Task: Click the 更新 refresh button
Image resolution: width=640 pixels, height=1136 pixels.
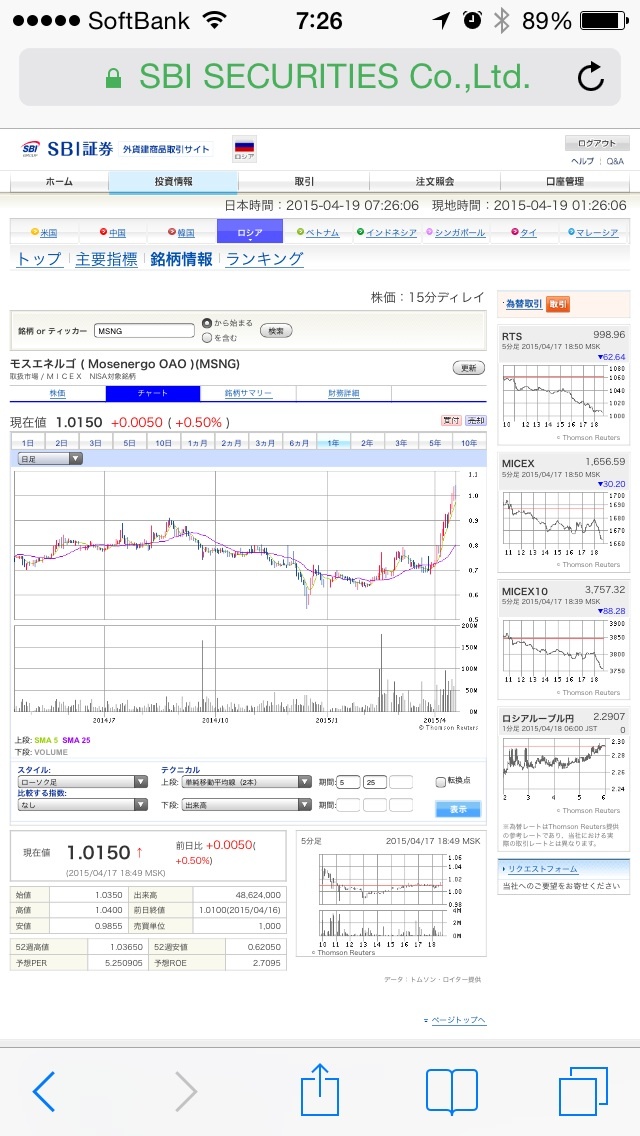Action: tap(468, 368)
